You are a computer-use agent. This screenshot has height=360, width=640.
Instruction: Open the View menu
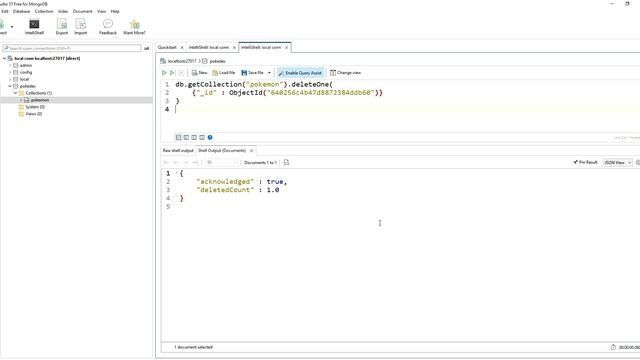click(102, 11)
